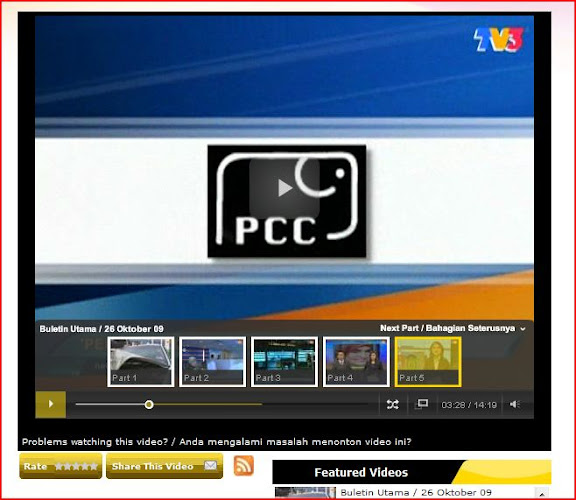Mute audio with the speaker icon
Image resolution: width=576 pixels, height=500 pixels.
(515, 404)
